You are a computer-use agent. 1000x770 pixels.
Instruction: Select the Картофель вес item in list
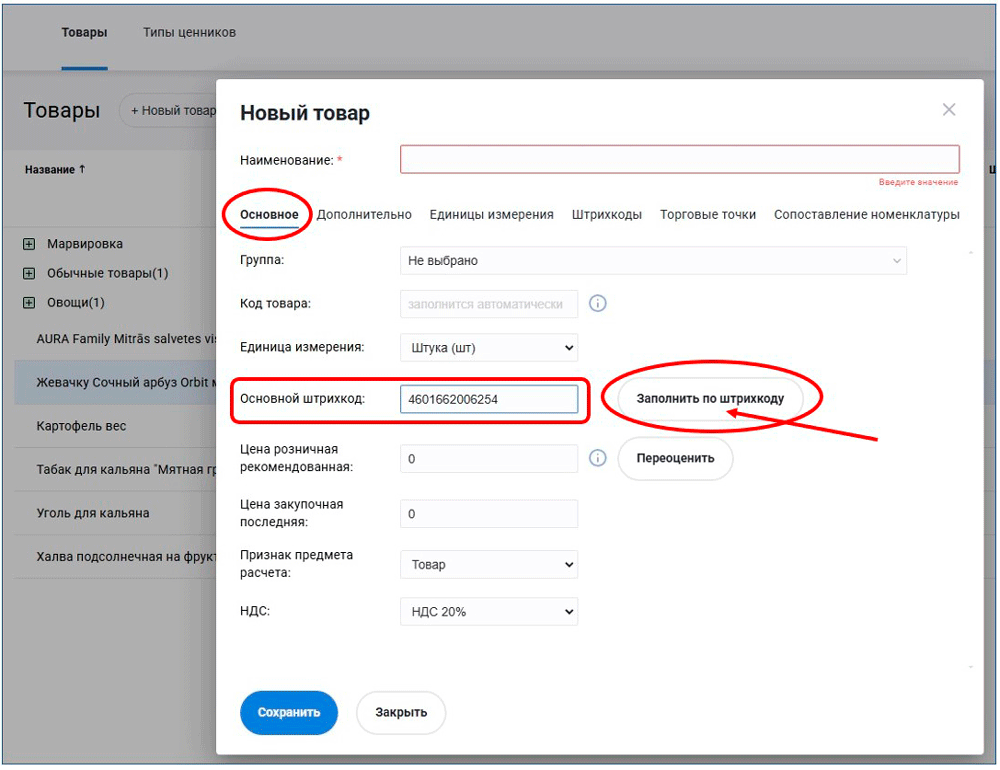[x=82, y=426]
